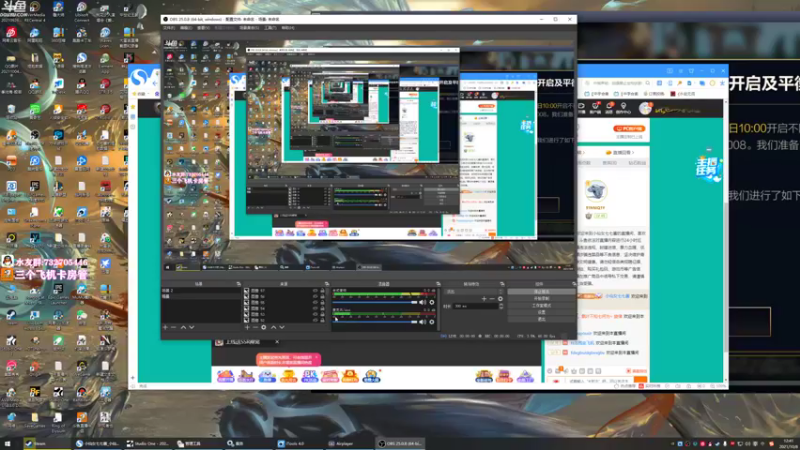Image resolution: width=800 pixels, height=450 pixels.
Task: Adjust the desktop audio volume slider
Action: (375, 302)
